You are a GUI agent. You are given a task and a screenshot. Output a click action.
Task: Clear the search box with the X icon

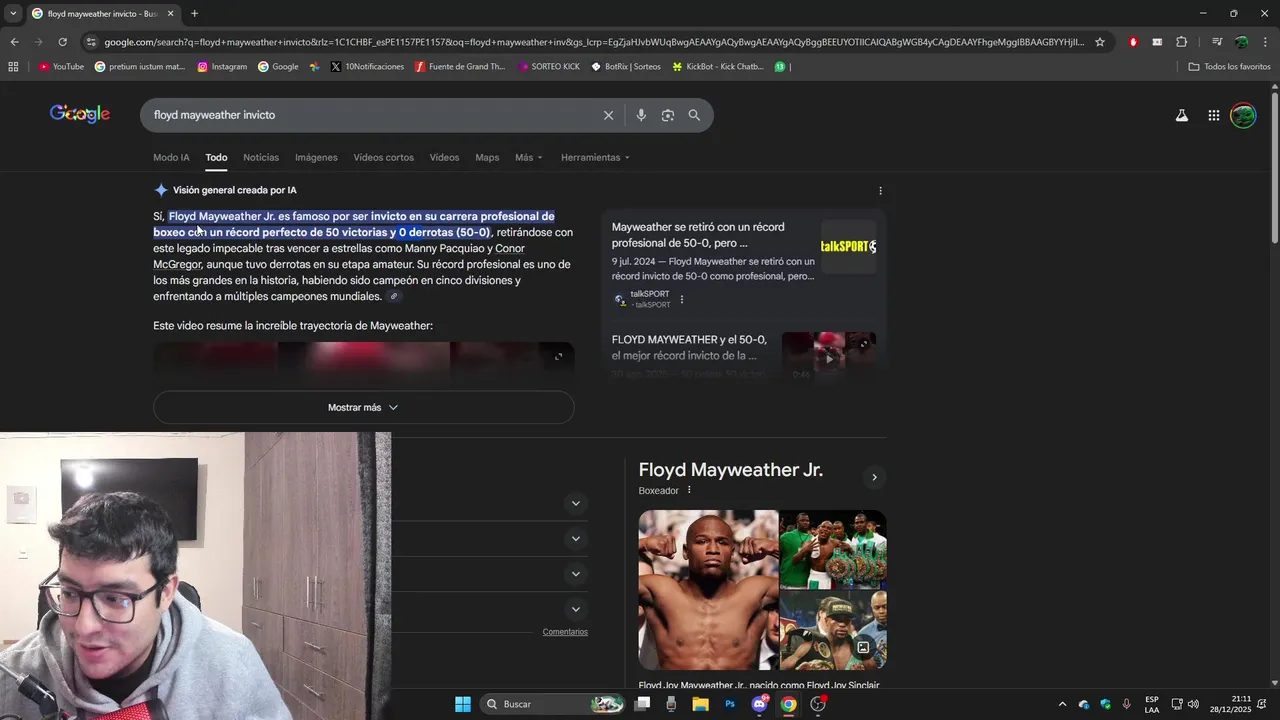point(608,115)
